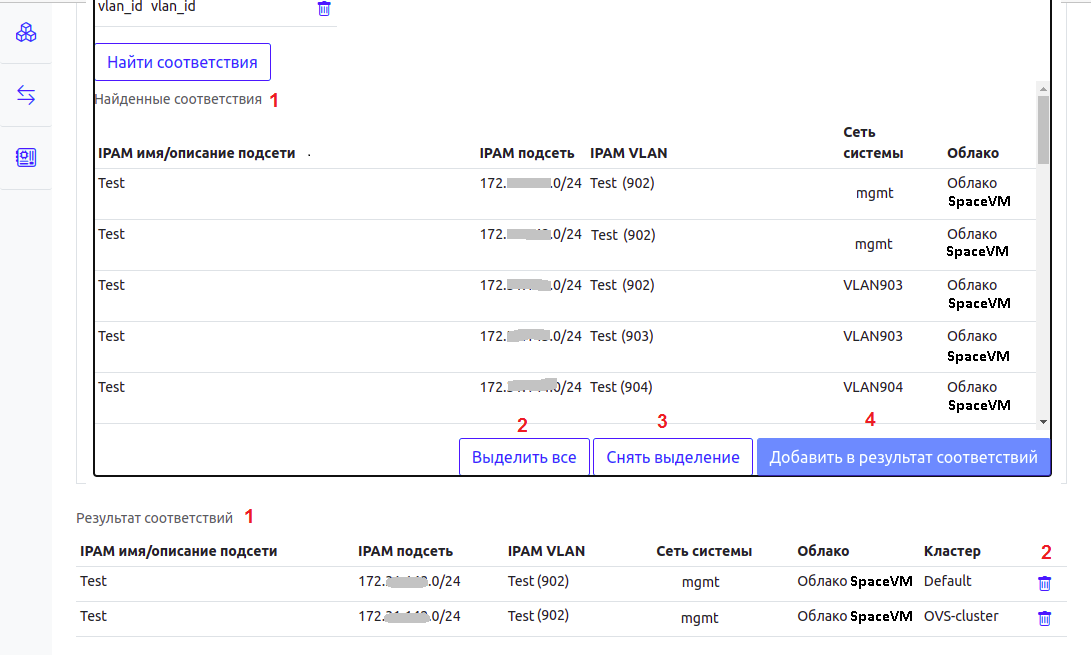Click the "Выделить все" button

pyautogui.click(x=524, y=457)
